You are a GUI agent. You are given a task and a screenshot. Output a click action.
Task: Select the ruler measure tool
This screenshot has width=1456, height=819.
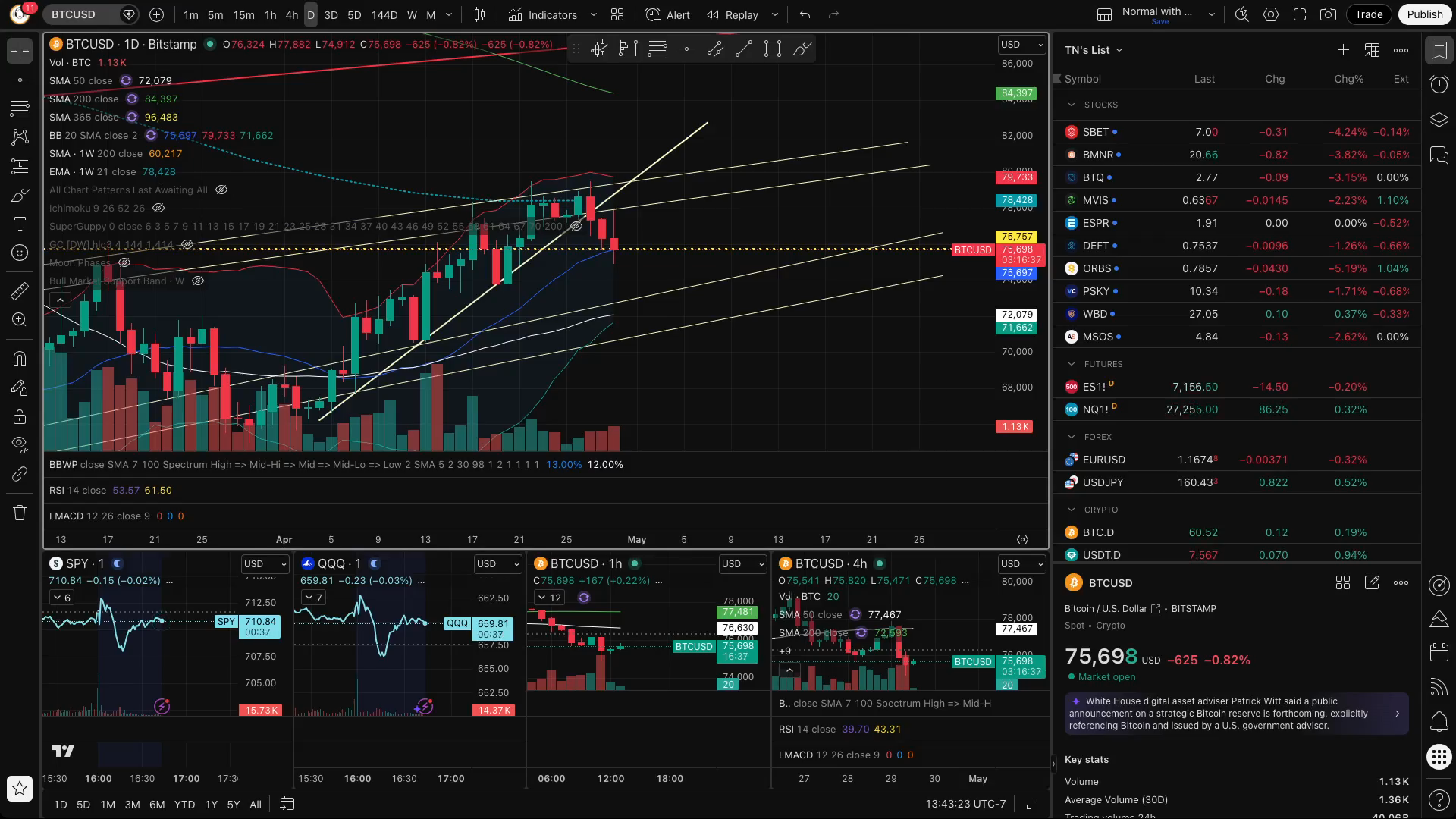(x=20, y=290)
